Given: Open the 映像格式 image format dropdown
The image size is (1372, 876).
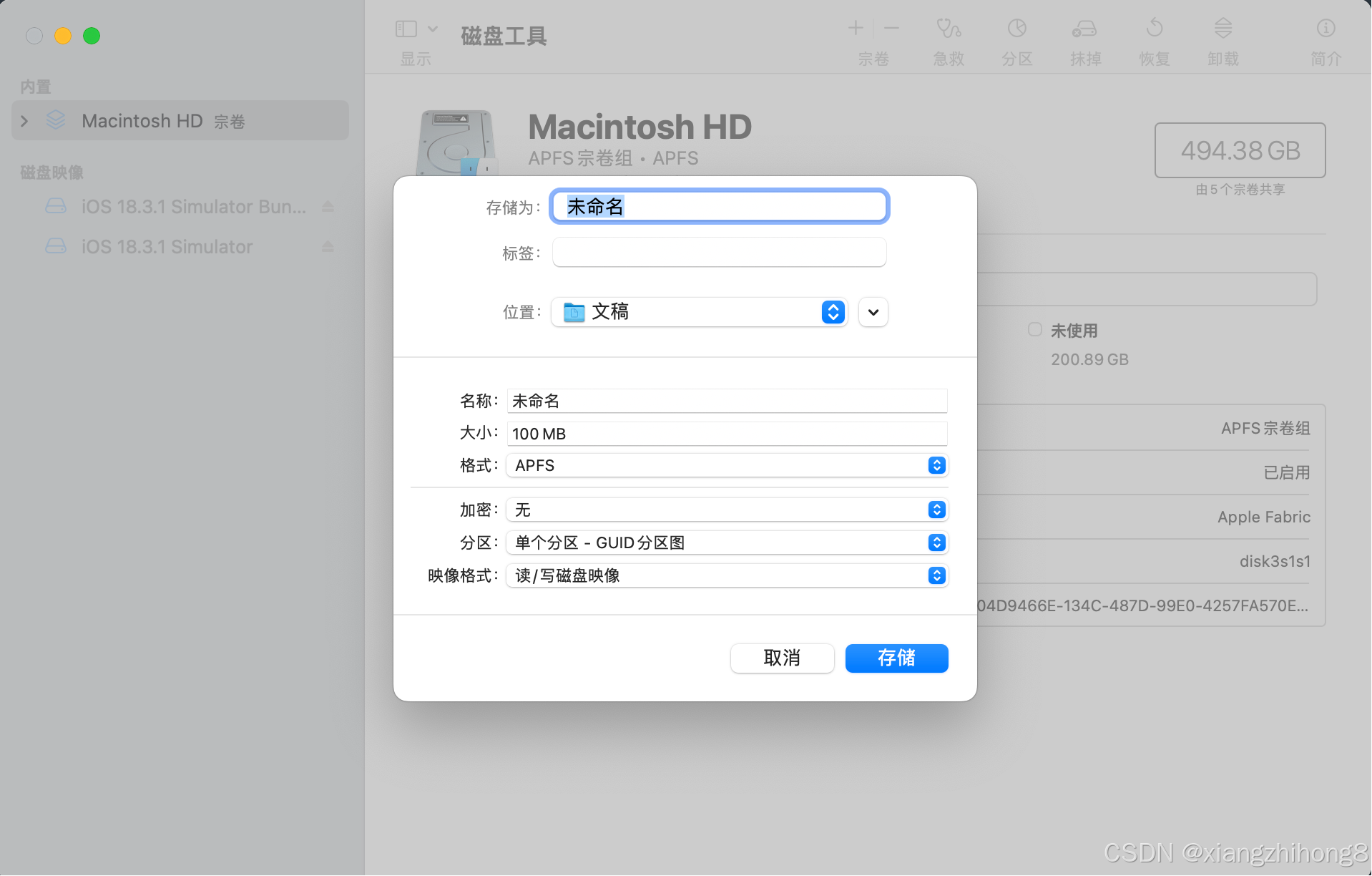Looking at the screenshot, I should (x=727, y=575).
